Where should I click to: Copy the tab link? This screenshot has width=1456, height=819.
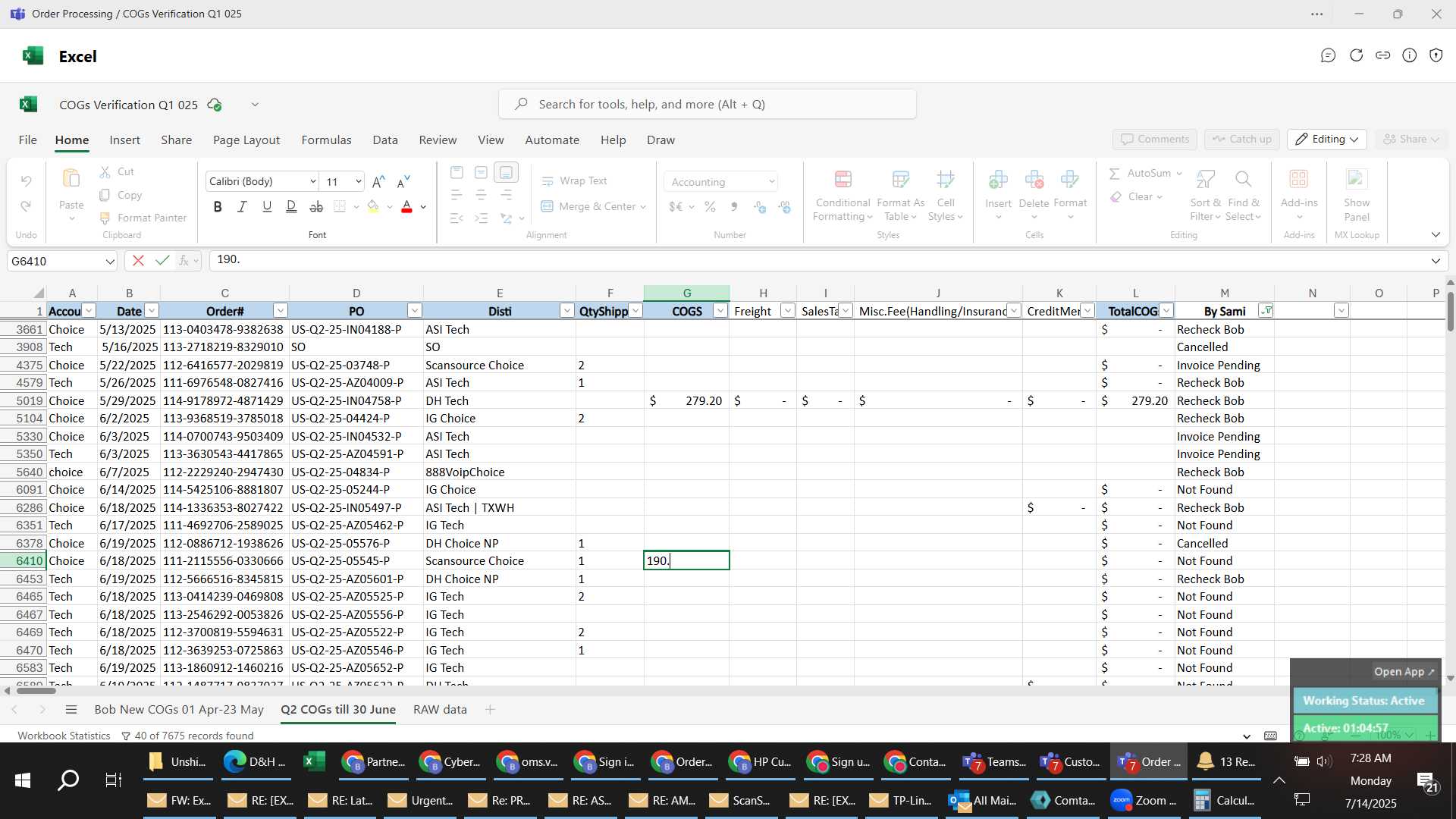click(1382, 55)
